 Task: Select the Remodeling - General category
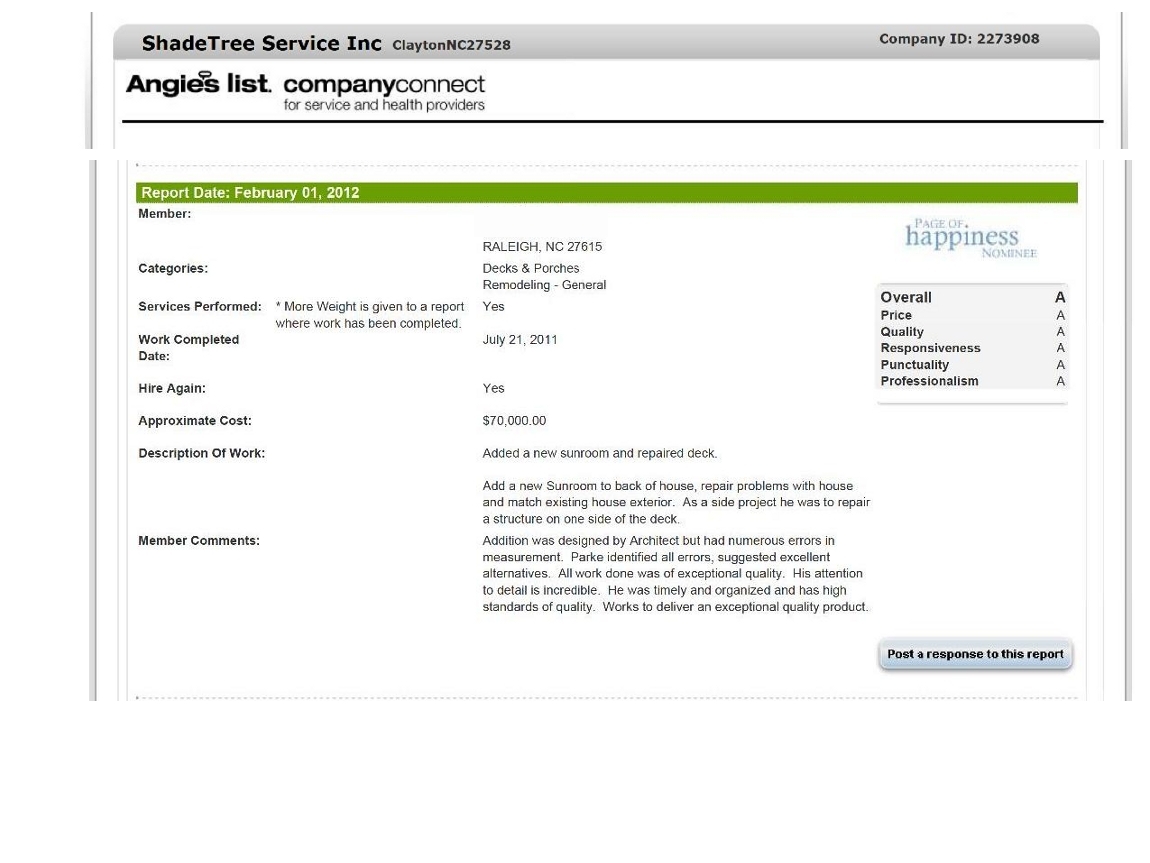544,285
